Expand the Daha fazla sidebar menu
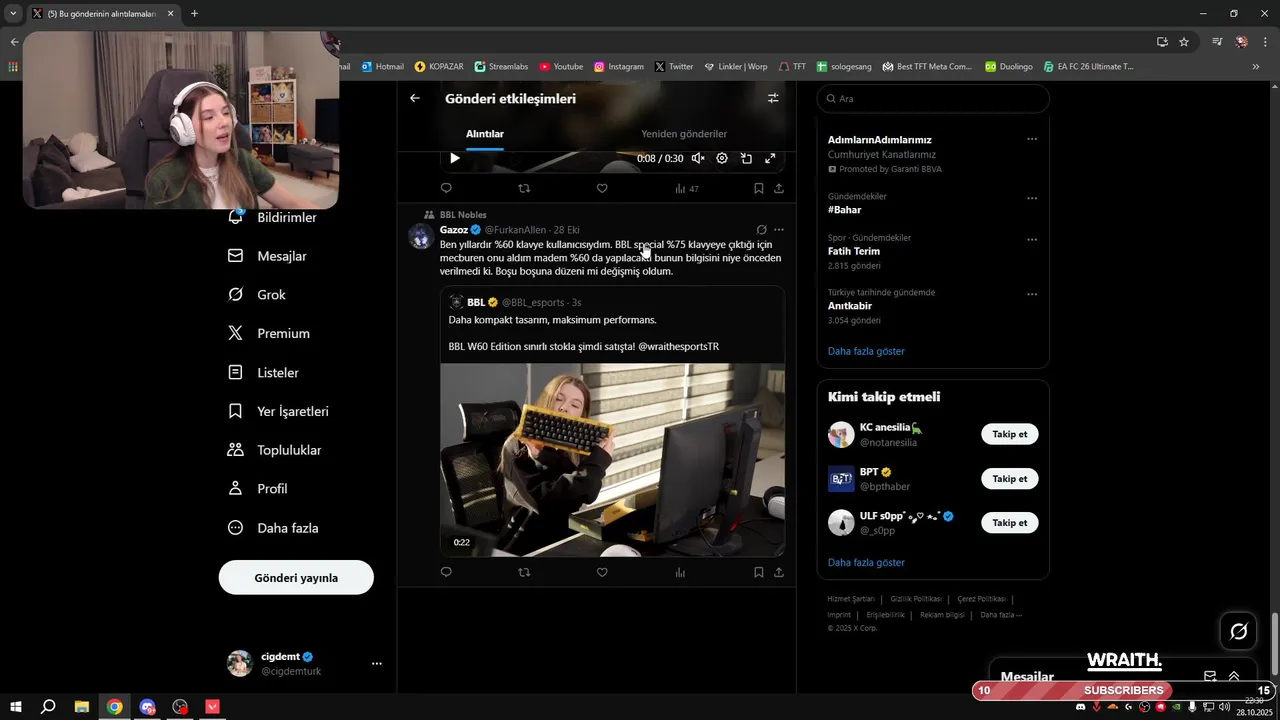1280x720 pixels. tap(273, 528)
